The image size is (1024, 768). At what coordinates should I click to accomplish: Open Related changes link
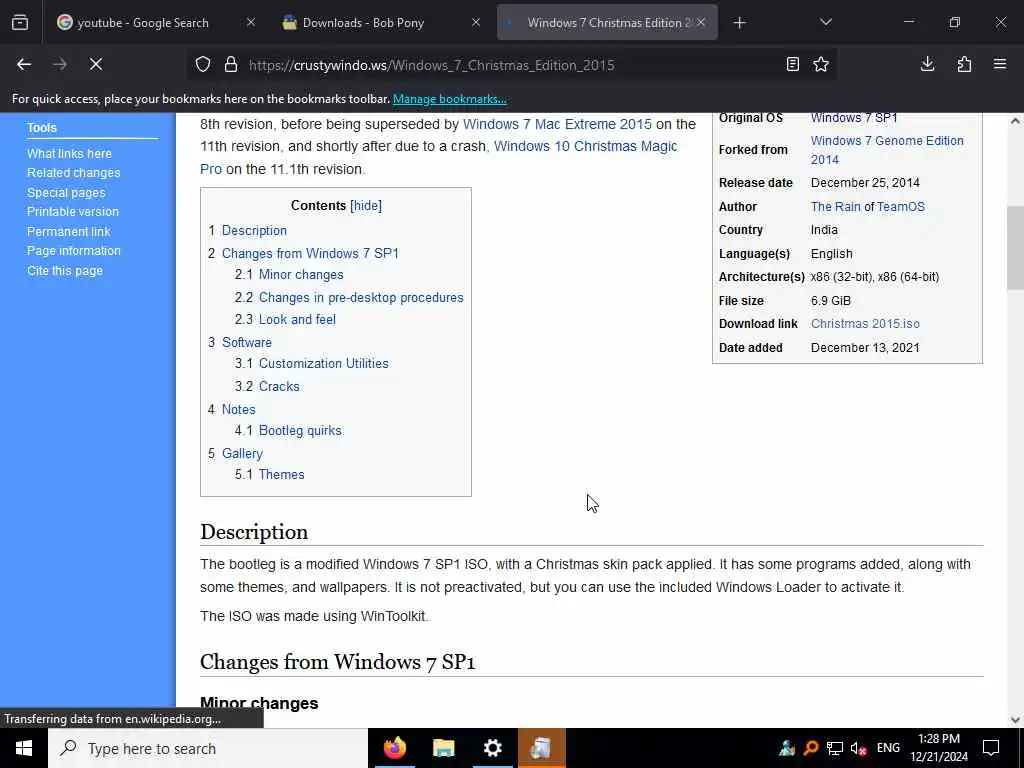73,173
